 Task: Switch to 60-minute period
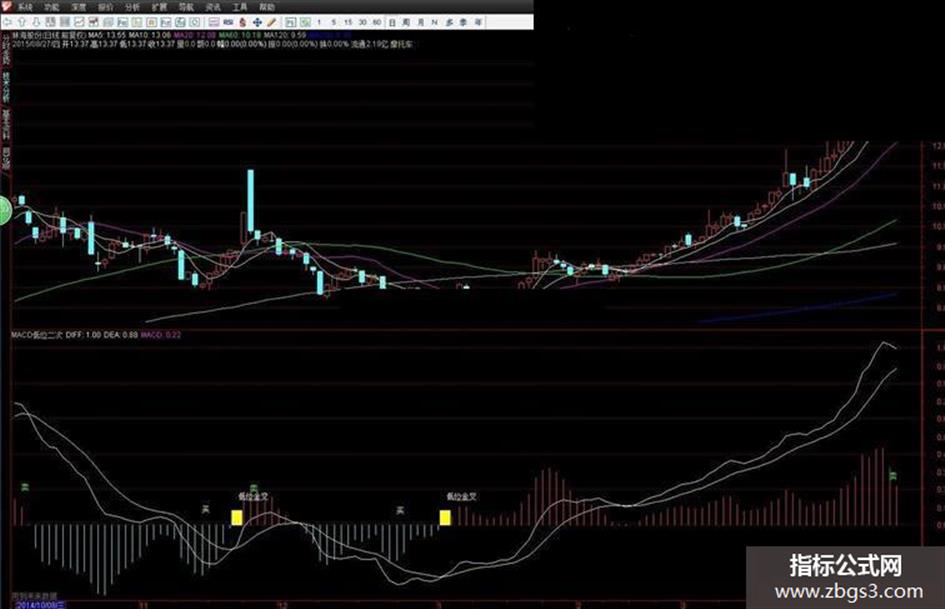tap(377, 22)
